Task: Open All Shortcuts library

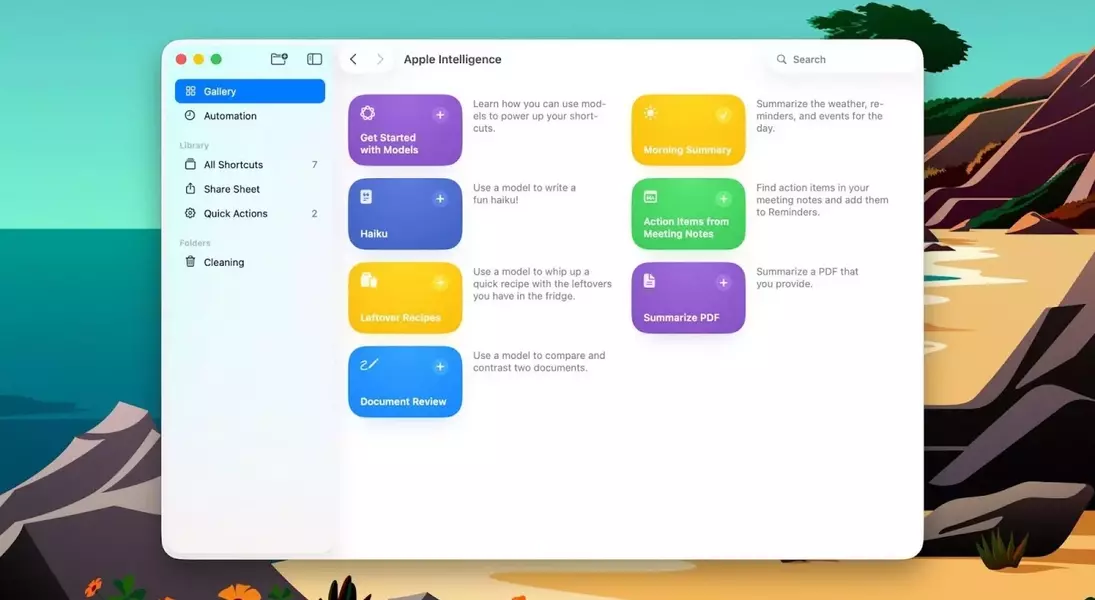Action: tap(233, 165)
